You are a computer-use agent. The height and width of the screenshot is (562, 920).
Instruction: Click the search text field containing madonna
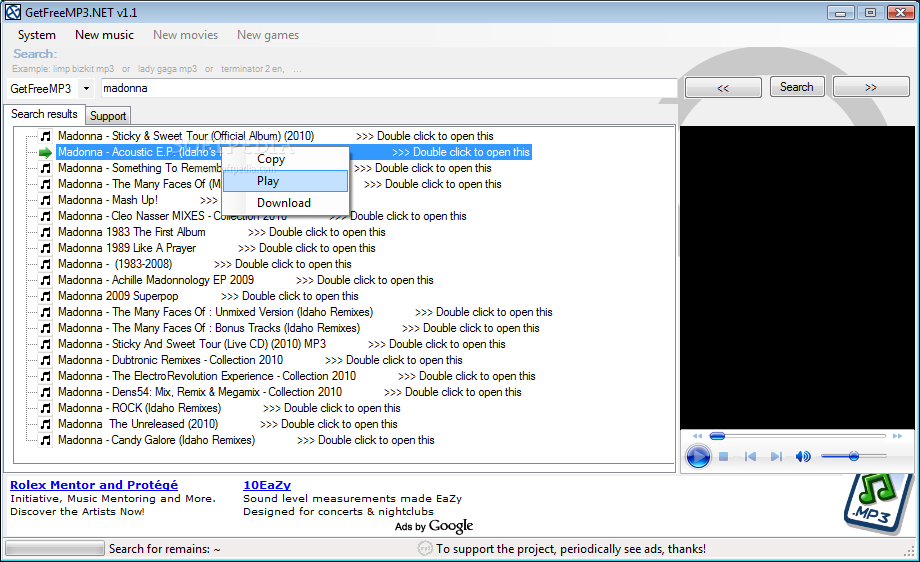pos(389,89)
